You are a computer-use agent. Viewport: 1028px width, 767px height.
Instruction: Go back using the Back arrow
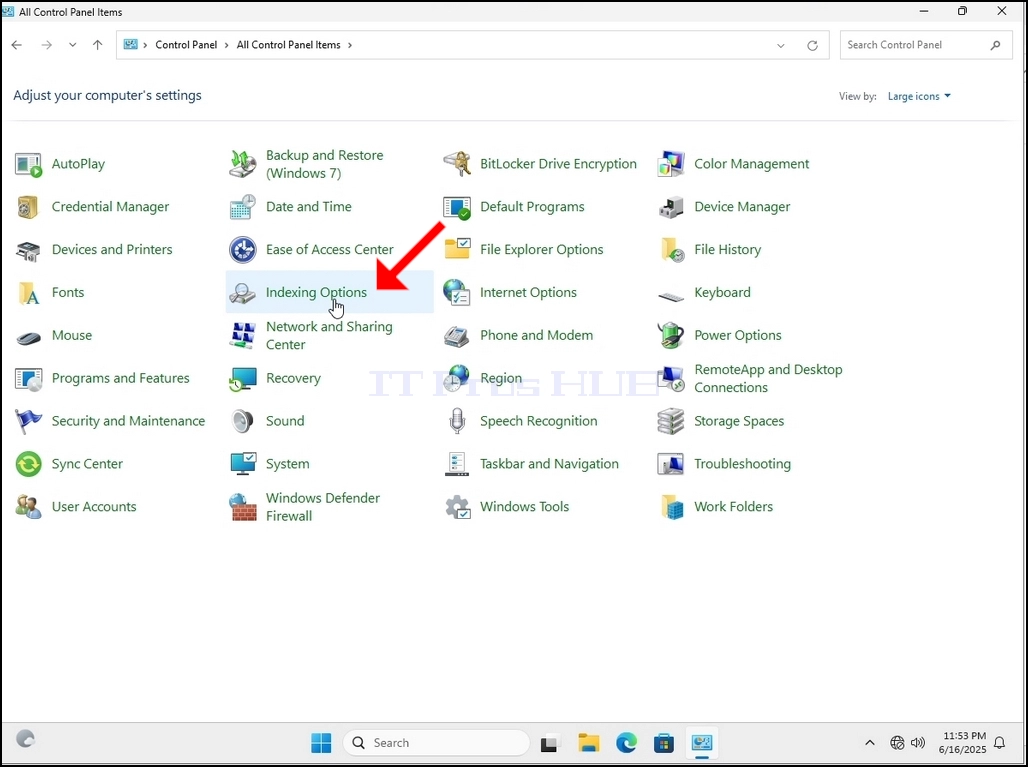pos(17,45)
